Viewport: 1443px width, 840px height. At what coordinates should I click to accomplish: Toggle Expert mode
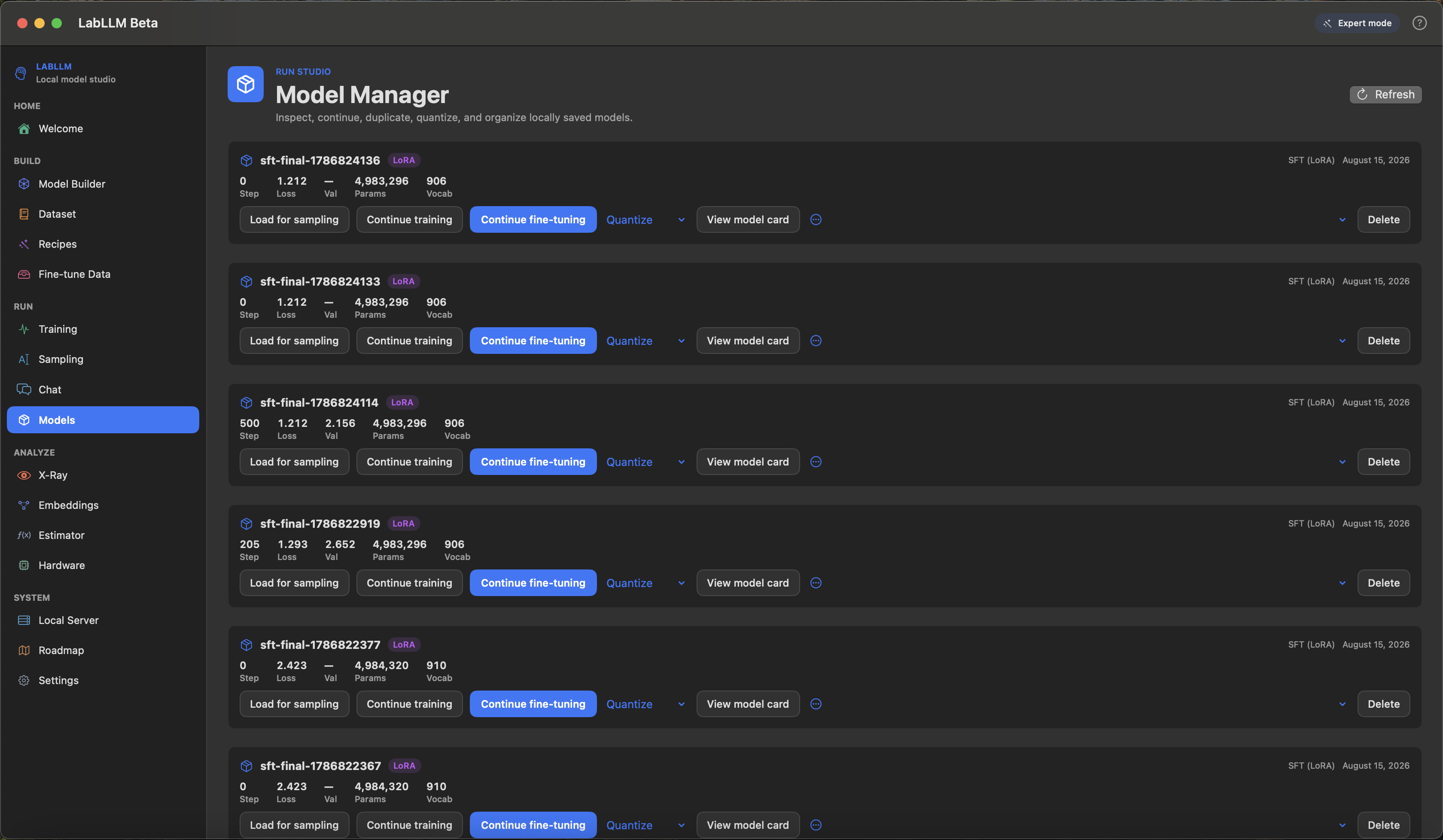pos(1357,23)
